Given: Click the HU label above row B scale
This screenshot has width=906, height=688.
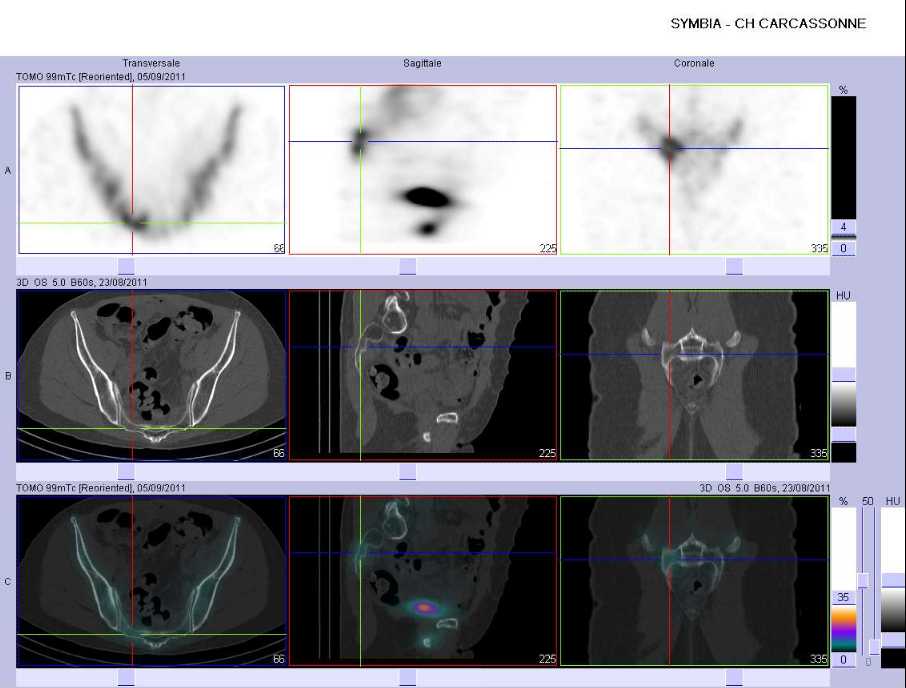Looking at the screenshot, I should point(843,295).
